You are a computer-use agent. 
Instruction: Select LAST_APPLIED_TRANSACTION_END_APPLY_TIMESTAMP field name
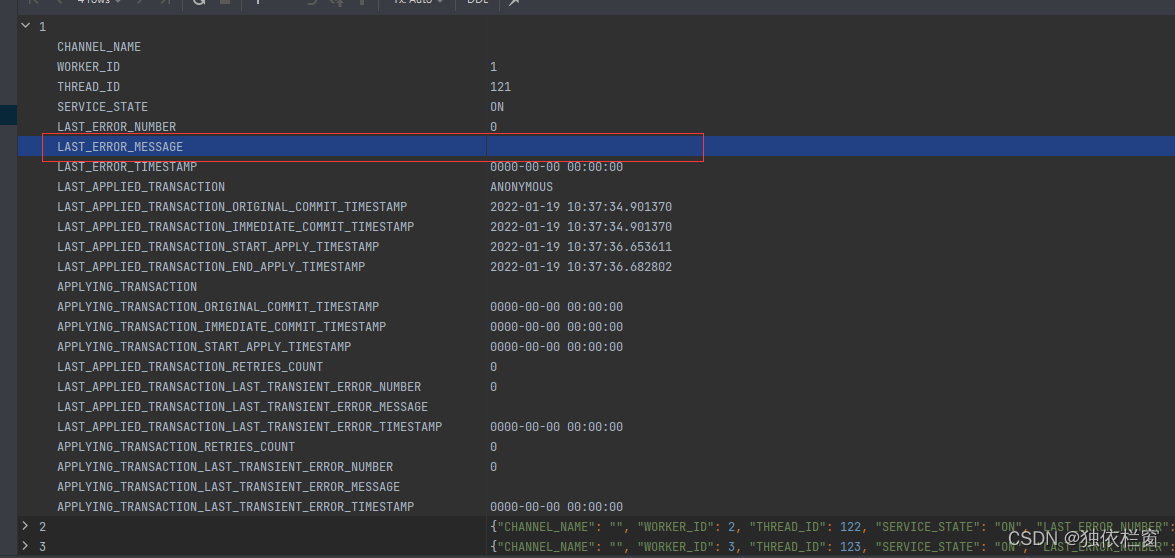(211, 267)
